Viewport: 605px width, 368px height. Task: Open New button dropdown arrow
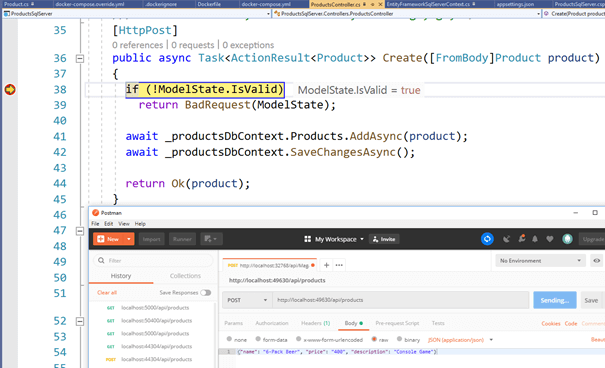point(129,239)
